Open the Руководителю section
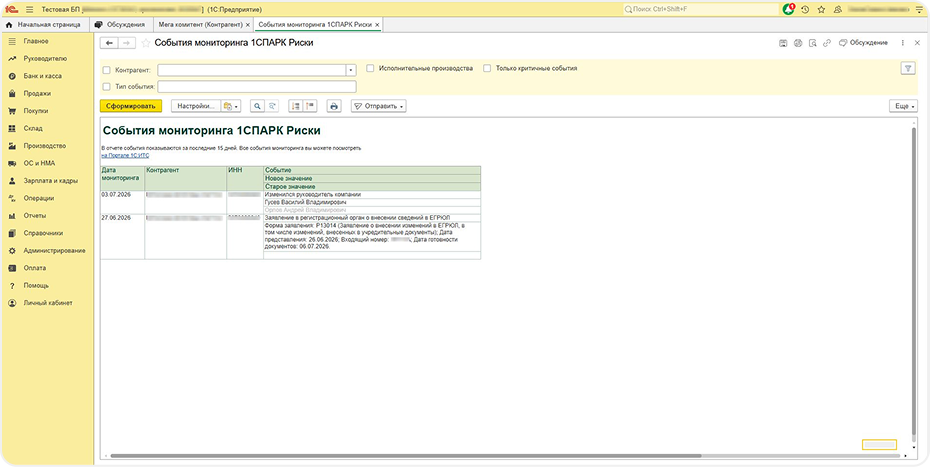The height and width of the screenshot is (467, 930). click(x=45, y=59)
